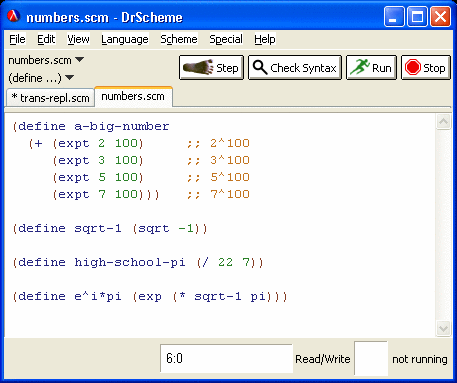The image size is (457, 383).
Task: Expand the (define ...) definitions dropdown
Action: click(41, 78)
